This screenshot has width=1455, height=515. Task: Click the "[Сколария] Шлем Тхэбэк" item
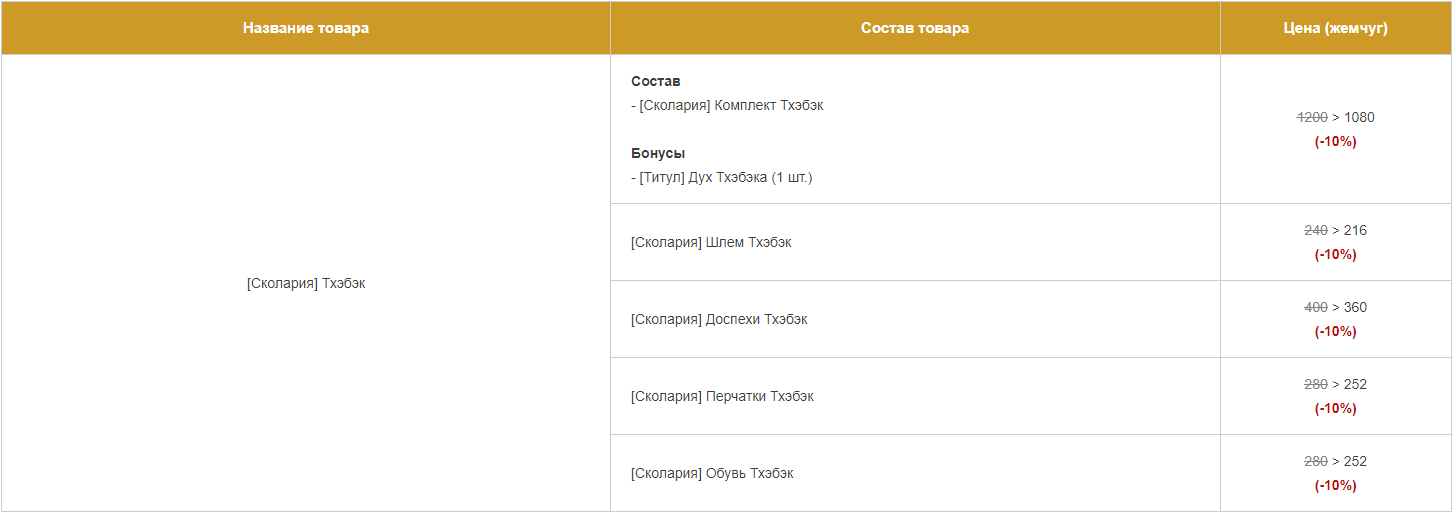pyautogui.click(x=711, y=242)
